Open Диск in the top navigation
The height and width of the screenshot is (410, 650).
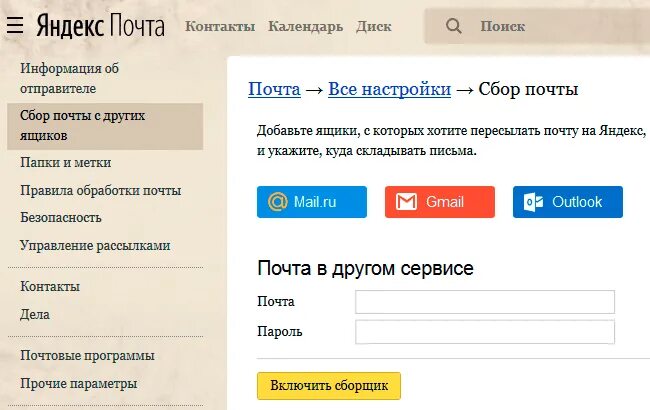[x=374, y=27]
